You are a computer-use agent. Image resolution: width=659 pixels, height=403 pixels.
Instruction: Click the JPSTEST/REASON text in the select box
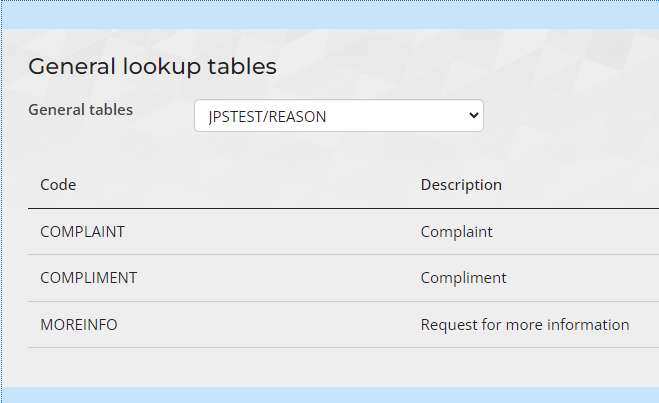pos(267,116)
